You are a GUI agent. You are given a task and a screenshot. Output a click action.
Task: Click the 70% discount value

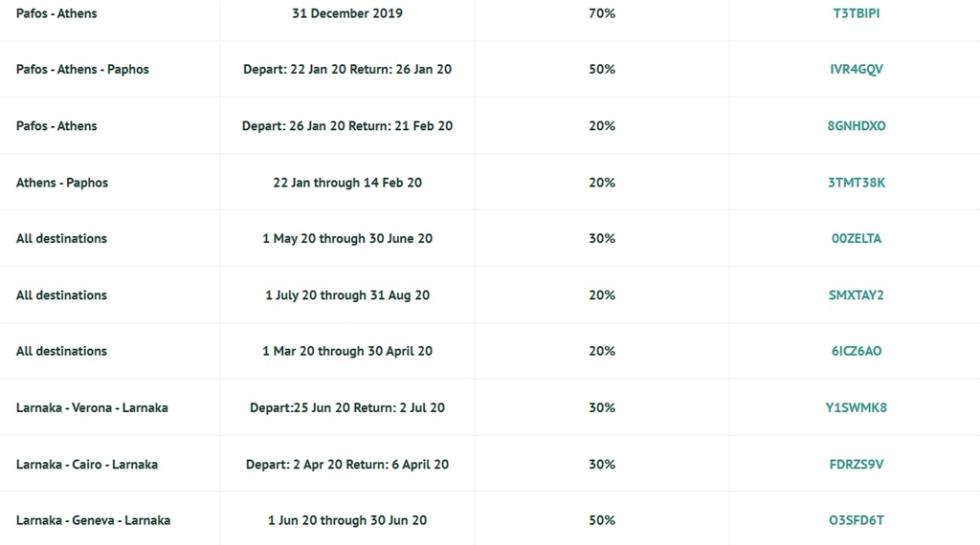coord(602,13)
